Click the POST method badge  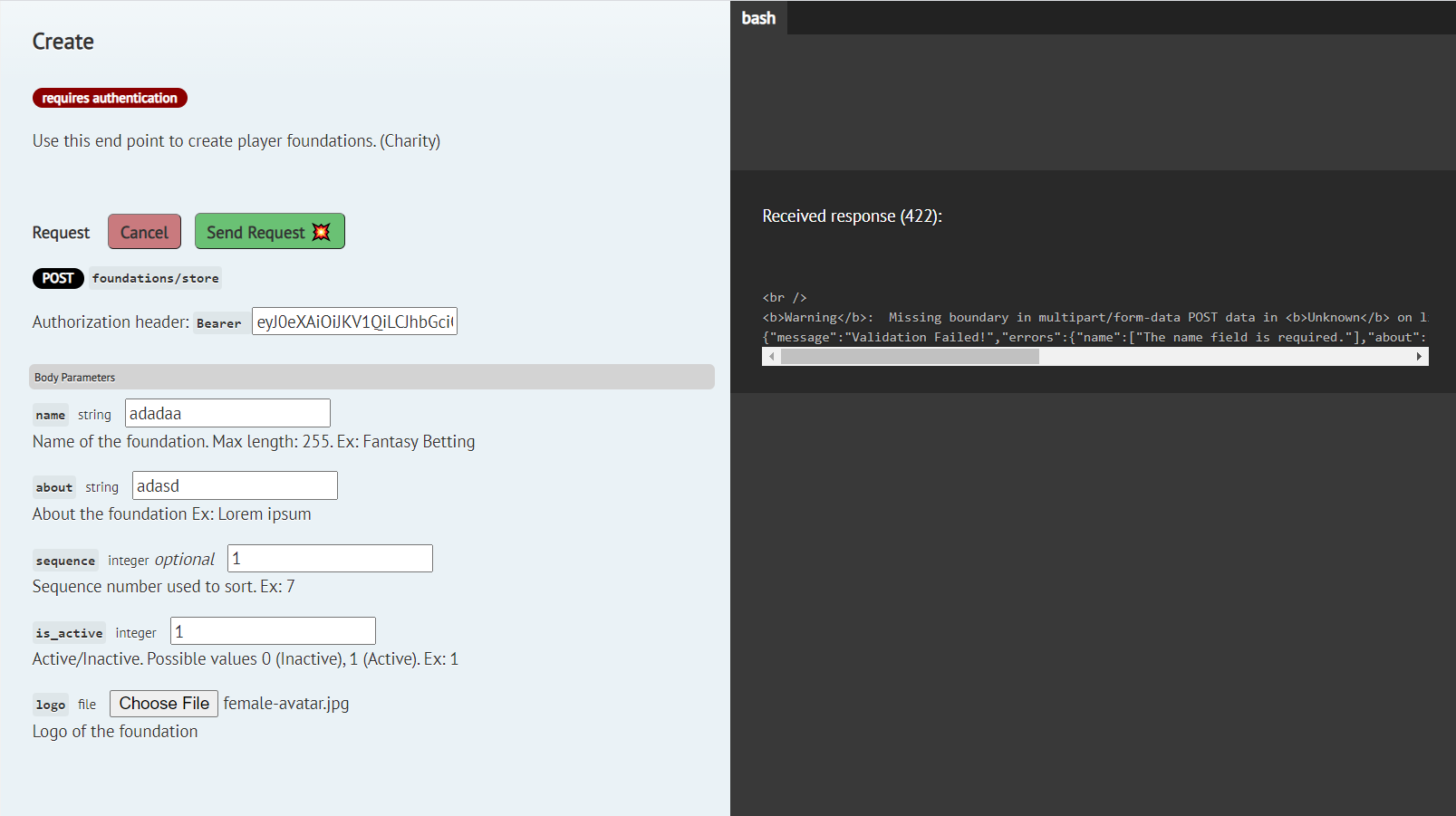click(58, 278)
